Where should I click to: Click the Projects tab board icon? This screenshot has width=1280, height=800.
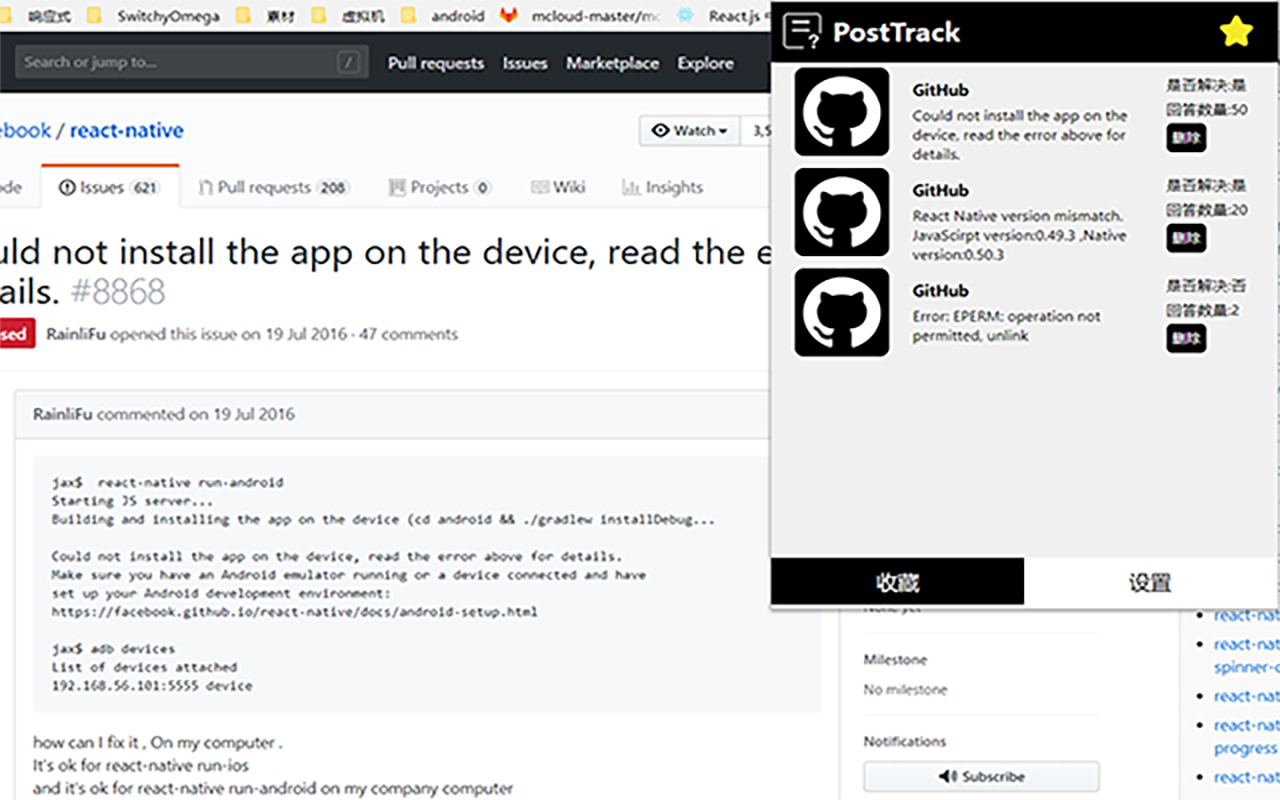tap(397, 187)
